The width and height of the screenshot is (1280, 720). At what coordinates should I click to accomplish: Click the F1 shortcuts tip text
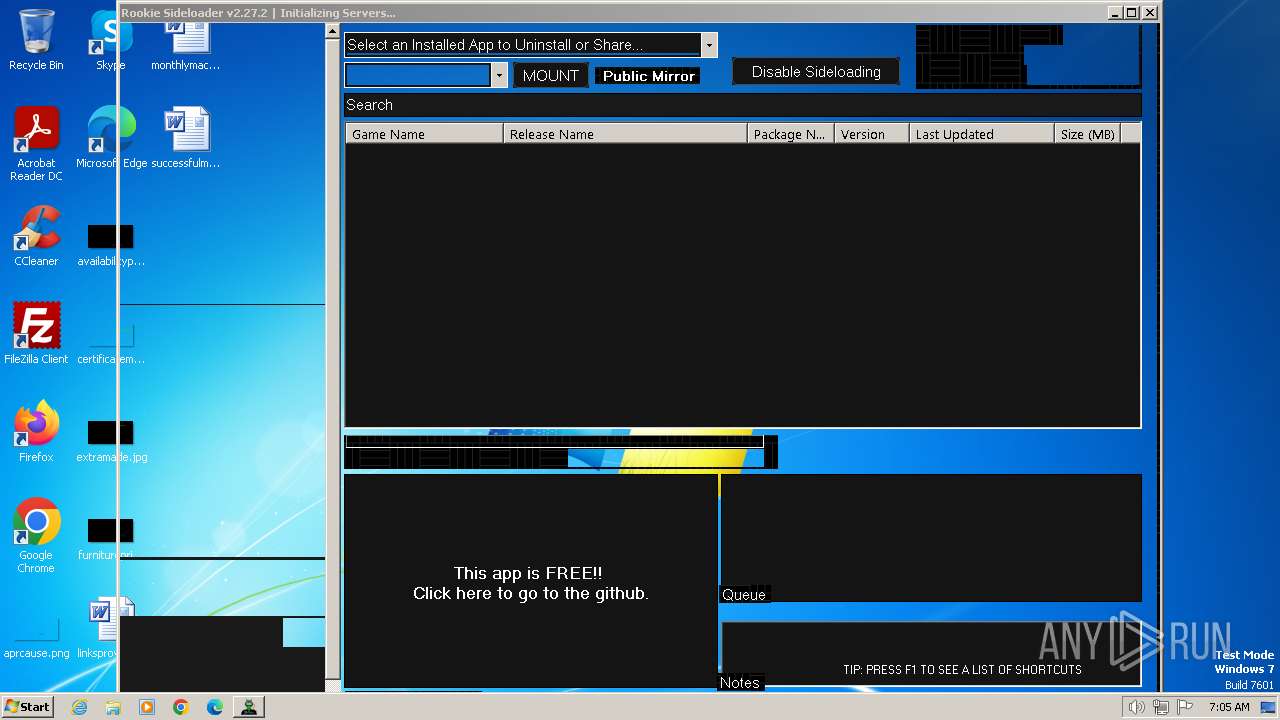tap(962, 670)
